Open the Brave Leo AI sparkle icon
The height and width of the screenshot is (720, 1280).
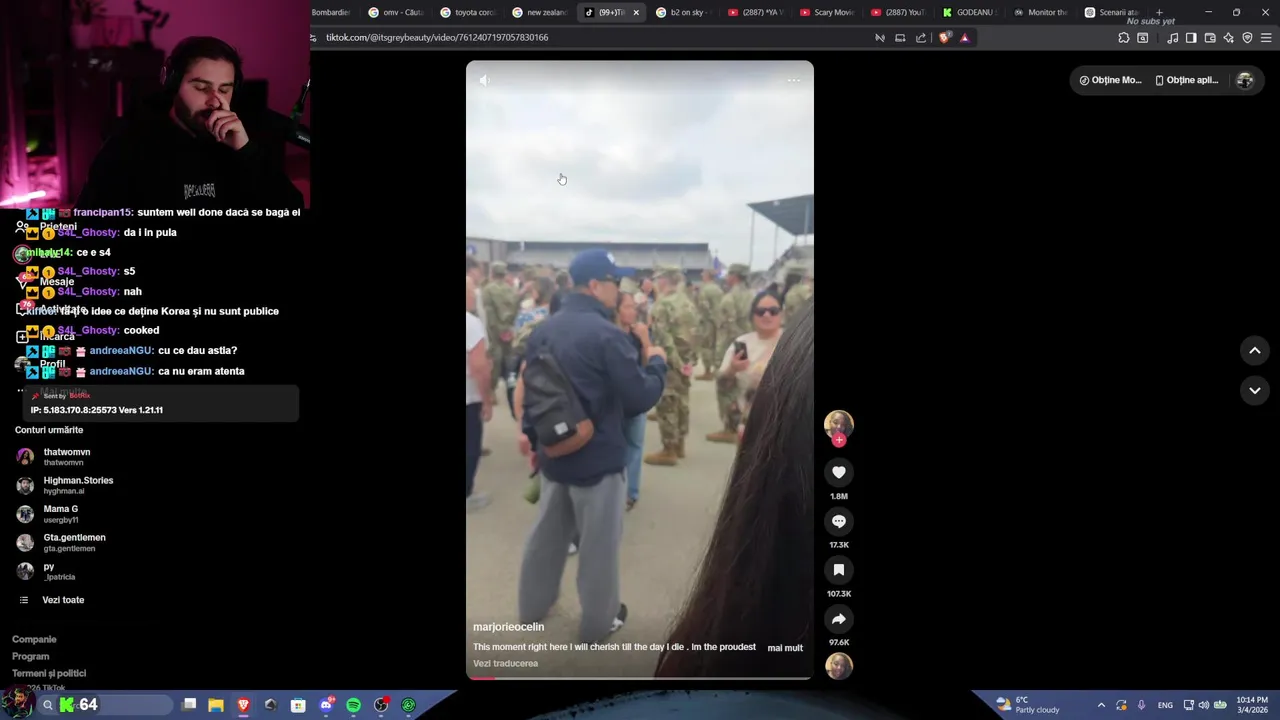point(1229,38)
